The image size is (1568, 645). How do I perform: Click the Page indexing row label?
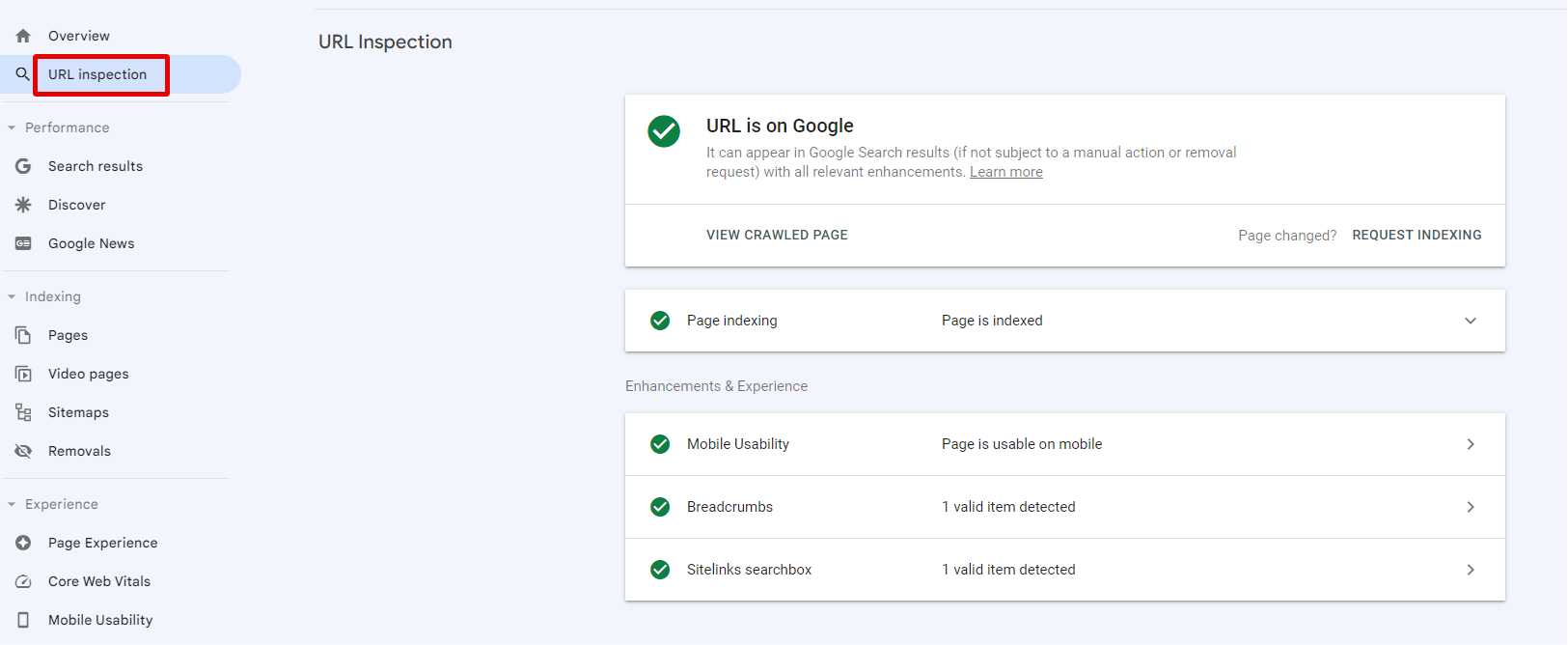tap(732, 321)
